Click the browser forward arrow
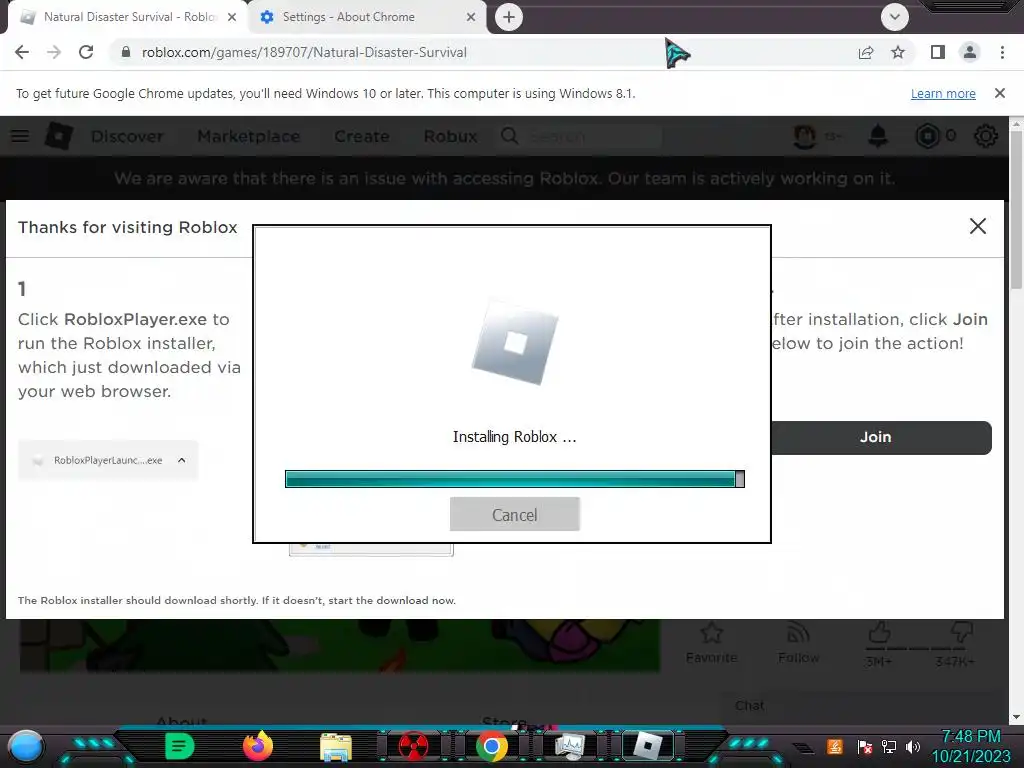This screenshot has height=768, width=1024. click(54, 52)
